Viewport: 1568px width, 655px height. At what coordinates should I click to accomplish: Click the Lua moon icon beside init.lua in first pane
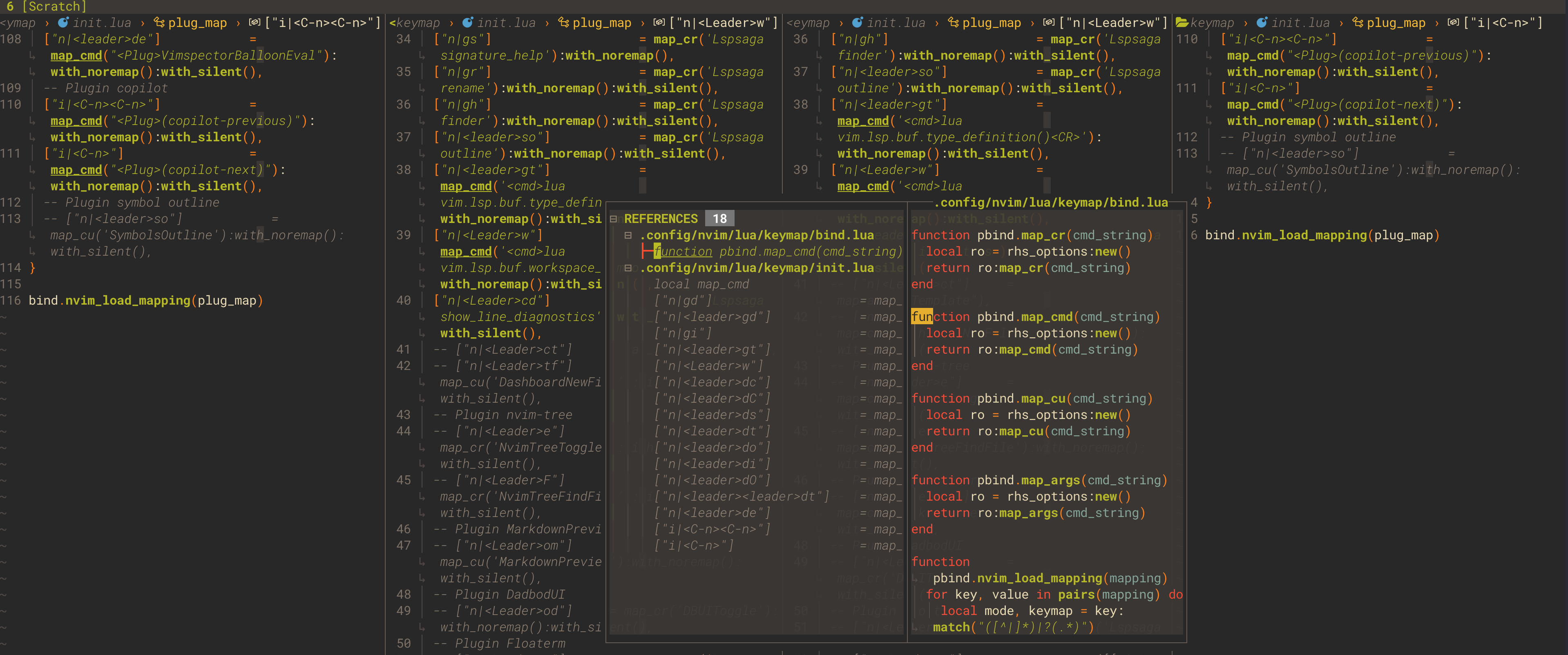click(63, 22)
